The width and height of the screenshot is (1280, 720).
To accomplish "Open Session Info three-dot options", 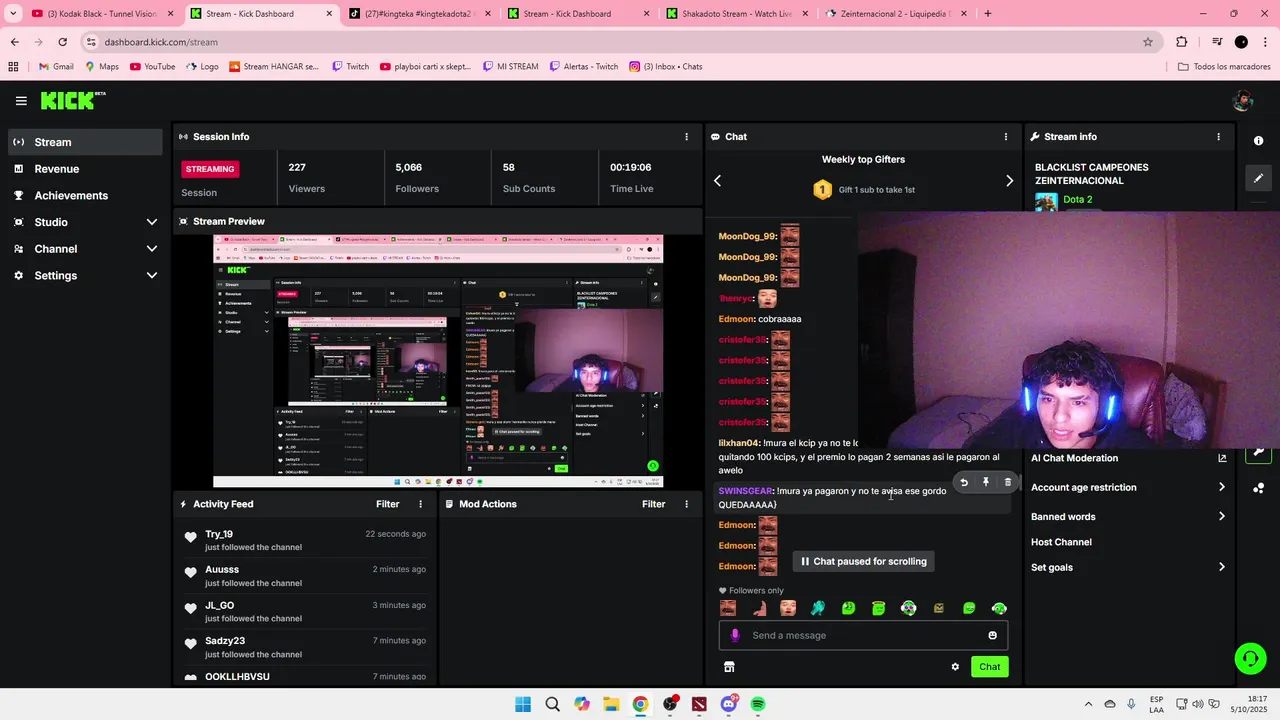I will [686, 137].
